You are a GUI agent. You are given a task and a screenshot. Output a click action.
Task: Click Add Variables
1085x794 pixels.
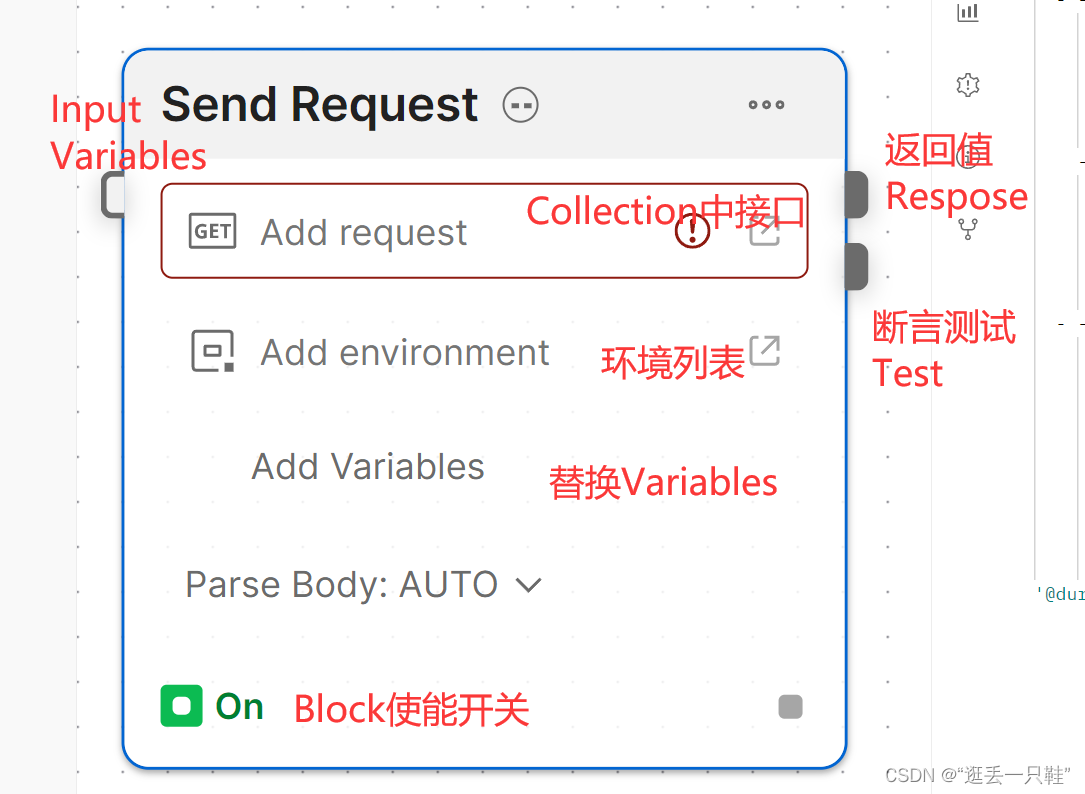pyautogui.click(x=368, y=466)
